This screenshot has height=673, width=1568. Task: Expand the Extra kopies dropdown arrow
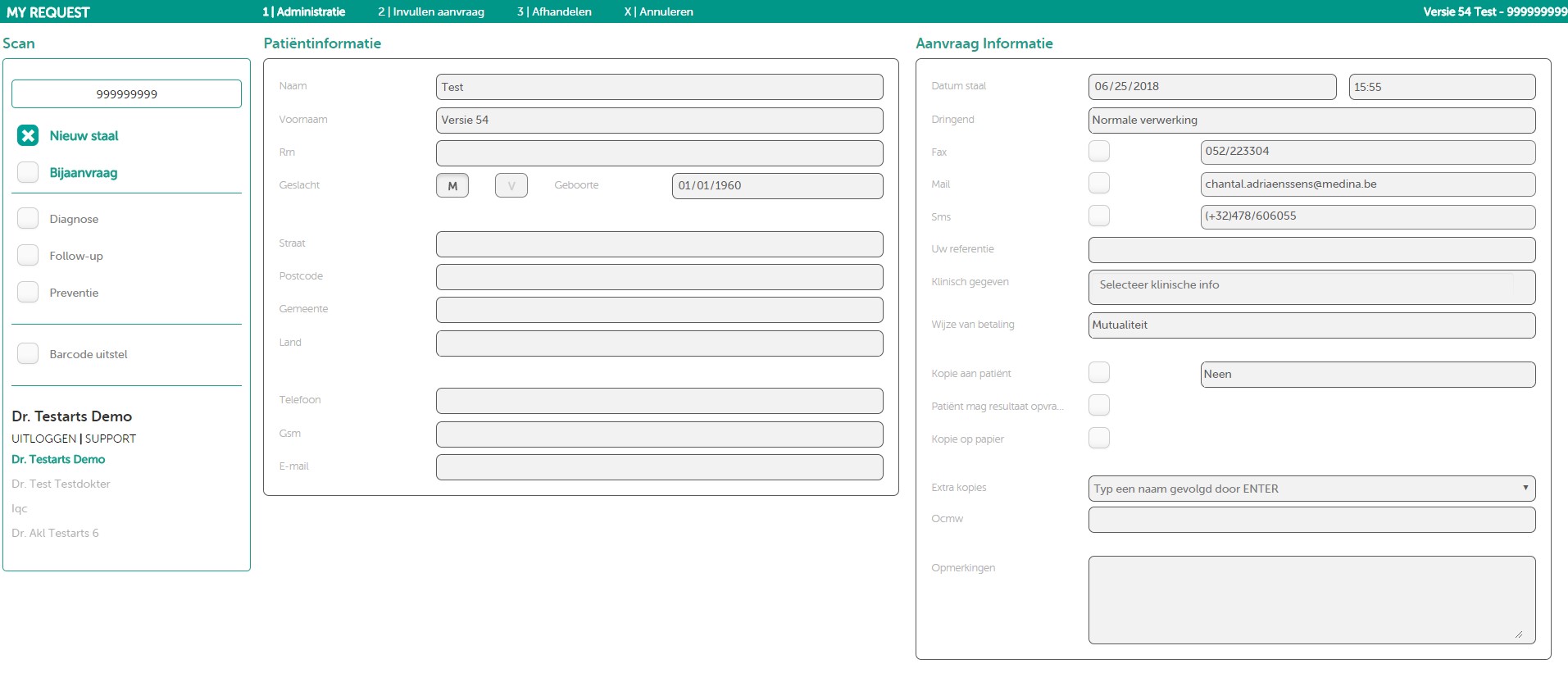(1525, 488)
